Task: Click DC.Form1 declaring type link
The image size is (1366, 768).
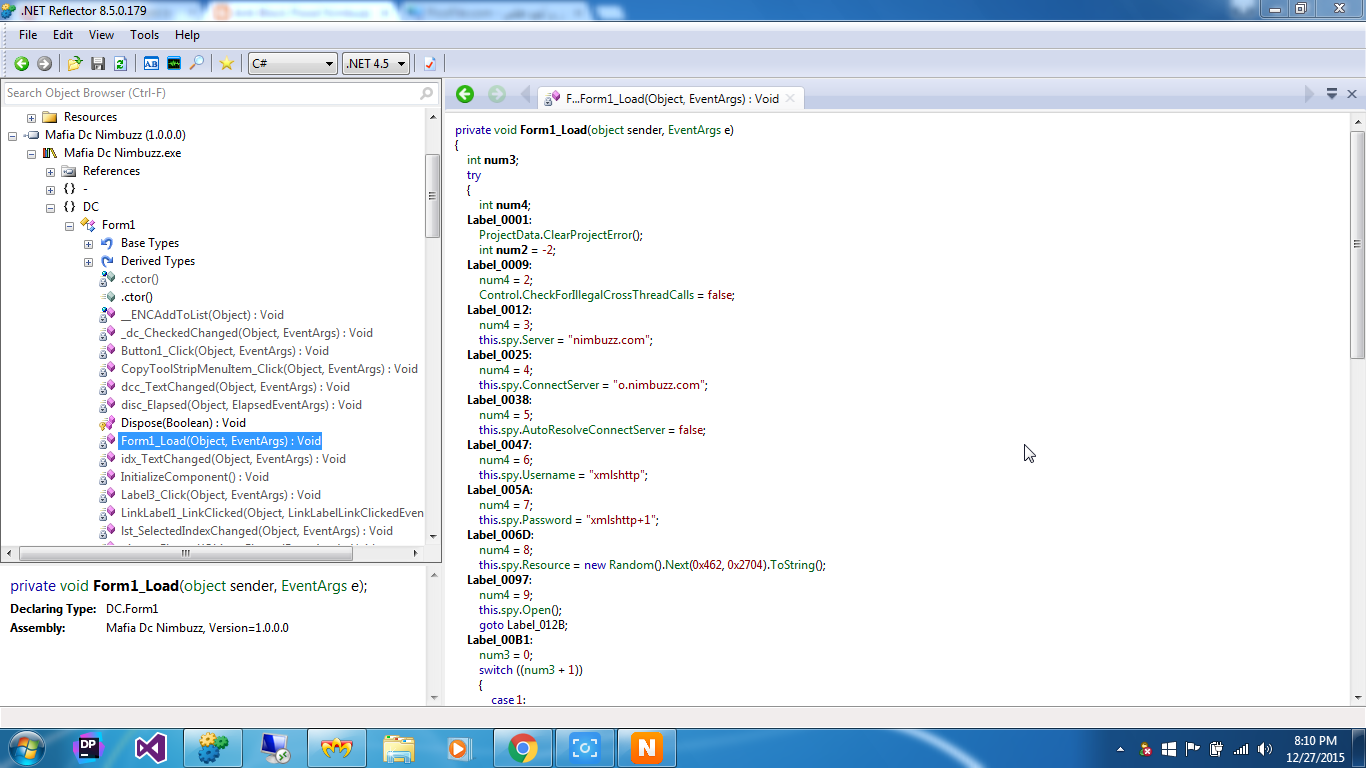Action: tap(132, 609)
